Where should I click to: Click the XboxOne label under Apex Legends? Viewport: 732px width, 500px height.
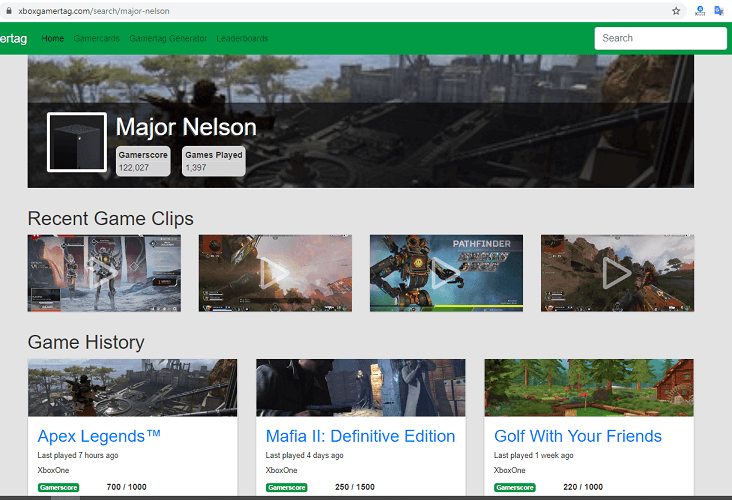[53, 470]
